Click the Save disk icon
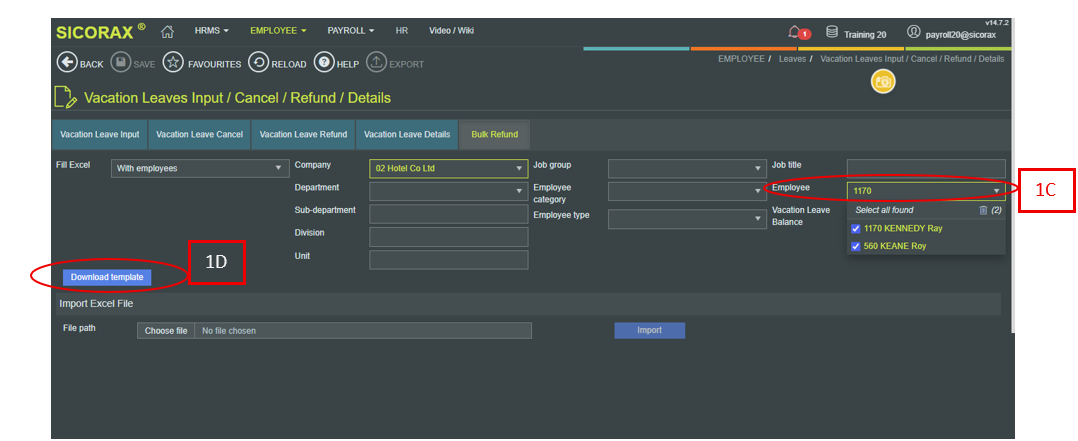The height and width of the screenshot is (441, 1078). pyautogui.click(x=120, y=63)
